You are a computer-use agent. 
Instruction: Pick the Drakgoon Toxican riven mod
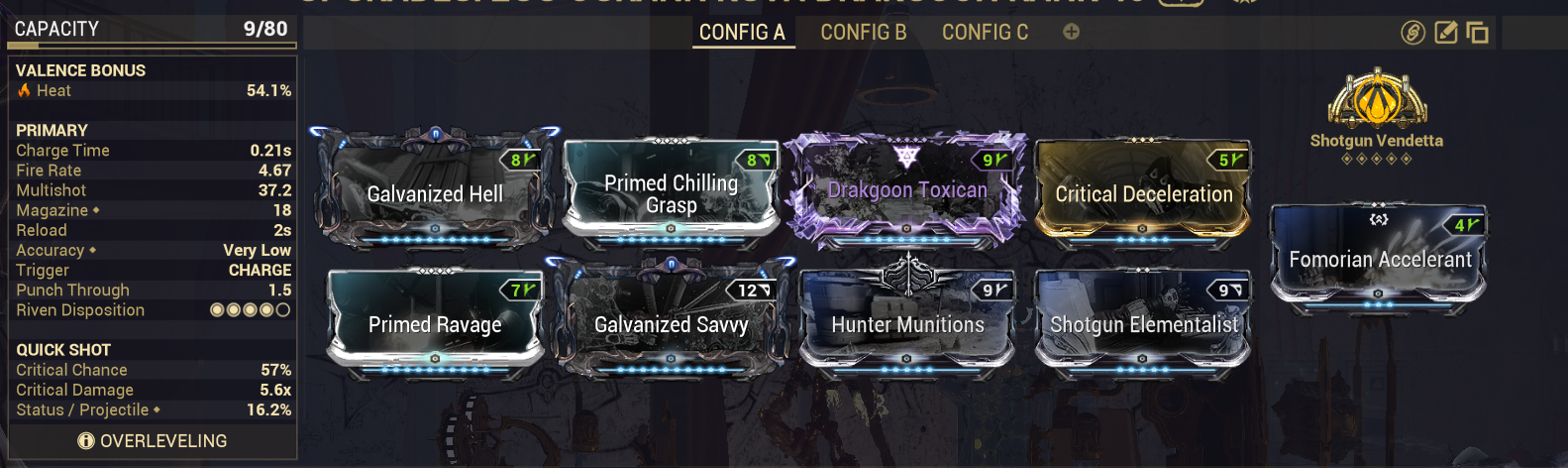tap(907, 188)
